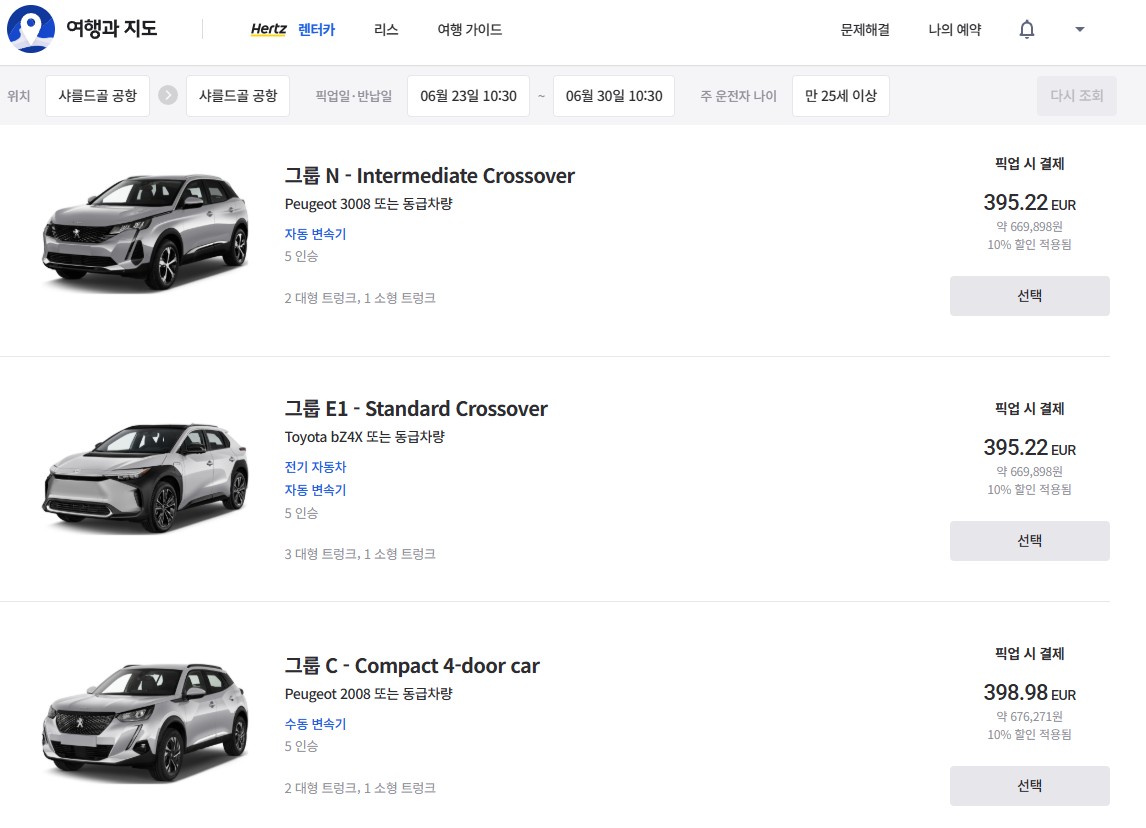
Task: Click the 여행과 지도 map pin logo
Action: tap(31, 29)
